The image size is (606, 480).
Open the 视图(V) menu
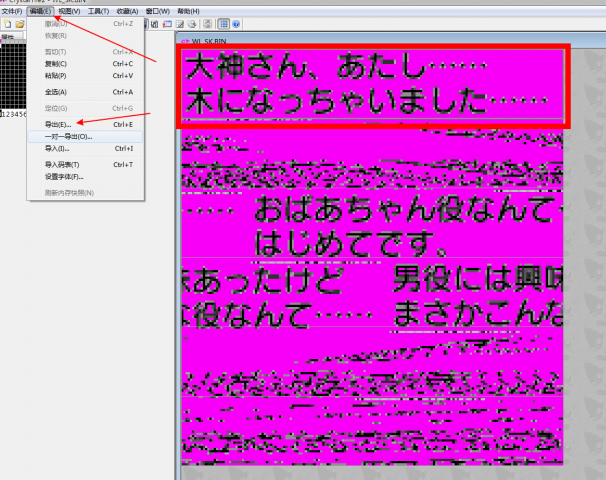tap(69, 11)
